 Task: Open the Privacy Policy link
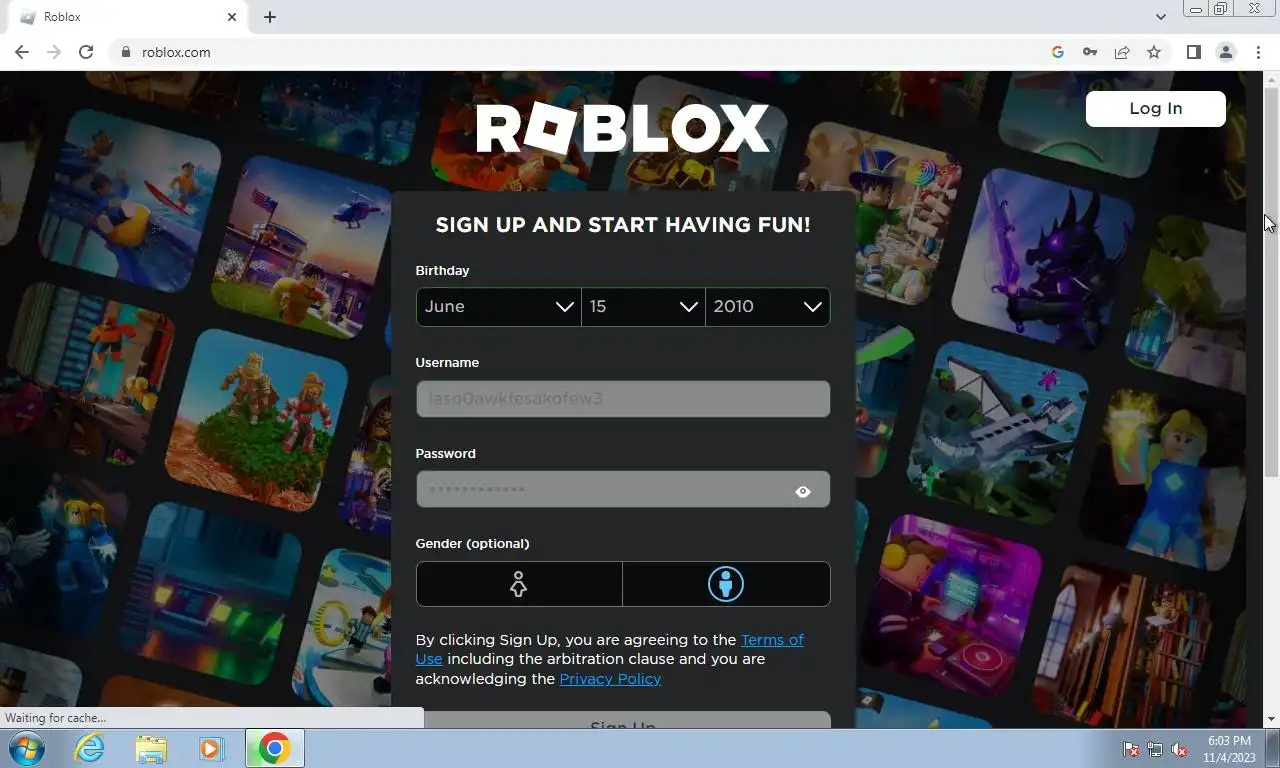tap(610, 679)
